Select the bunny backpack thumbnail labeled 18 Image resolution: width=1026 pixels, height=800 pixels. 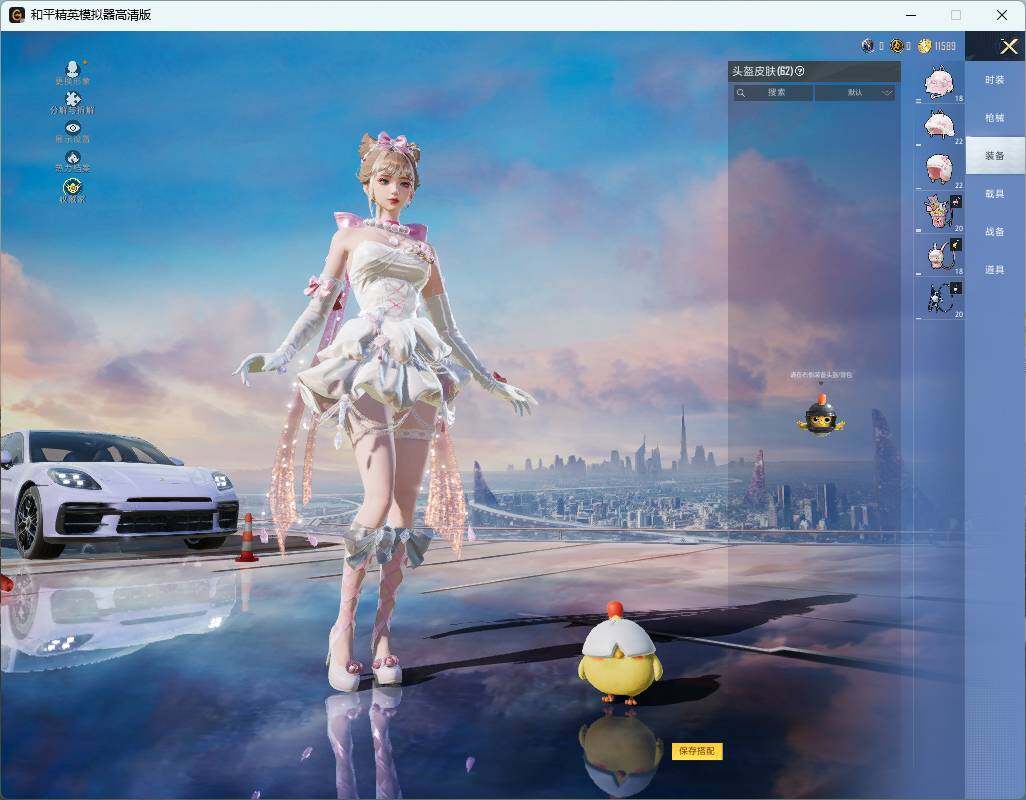(940, 255)
